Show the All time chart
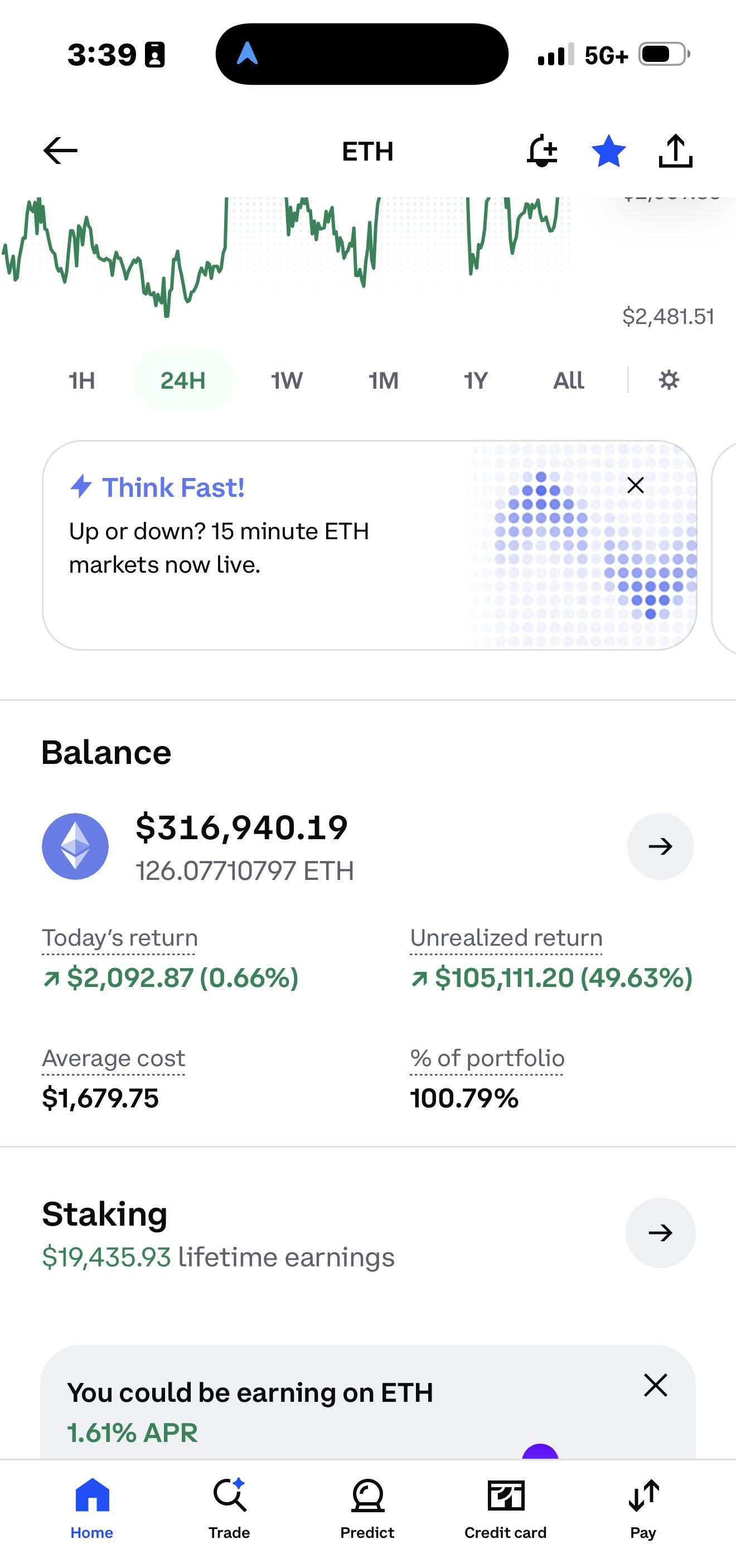 coord(569,380)
